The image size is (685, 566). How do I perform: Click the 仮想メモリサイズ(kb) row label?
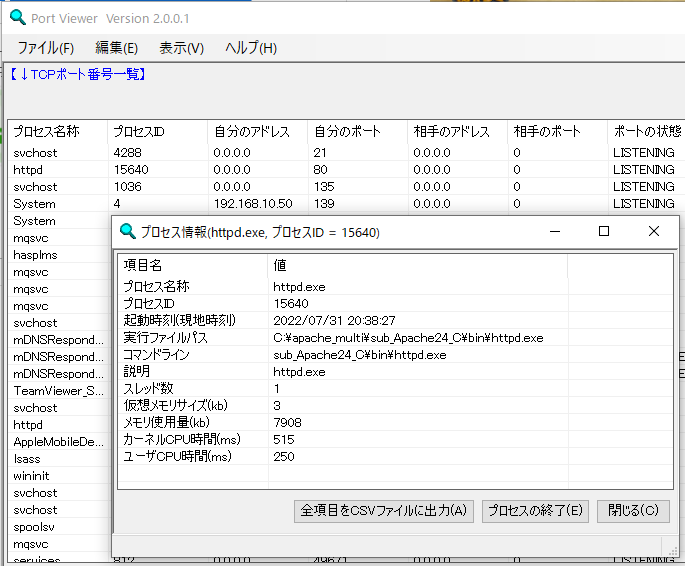pos(175,405)
